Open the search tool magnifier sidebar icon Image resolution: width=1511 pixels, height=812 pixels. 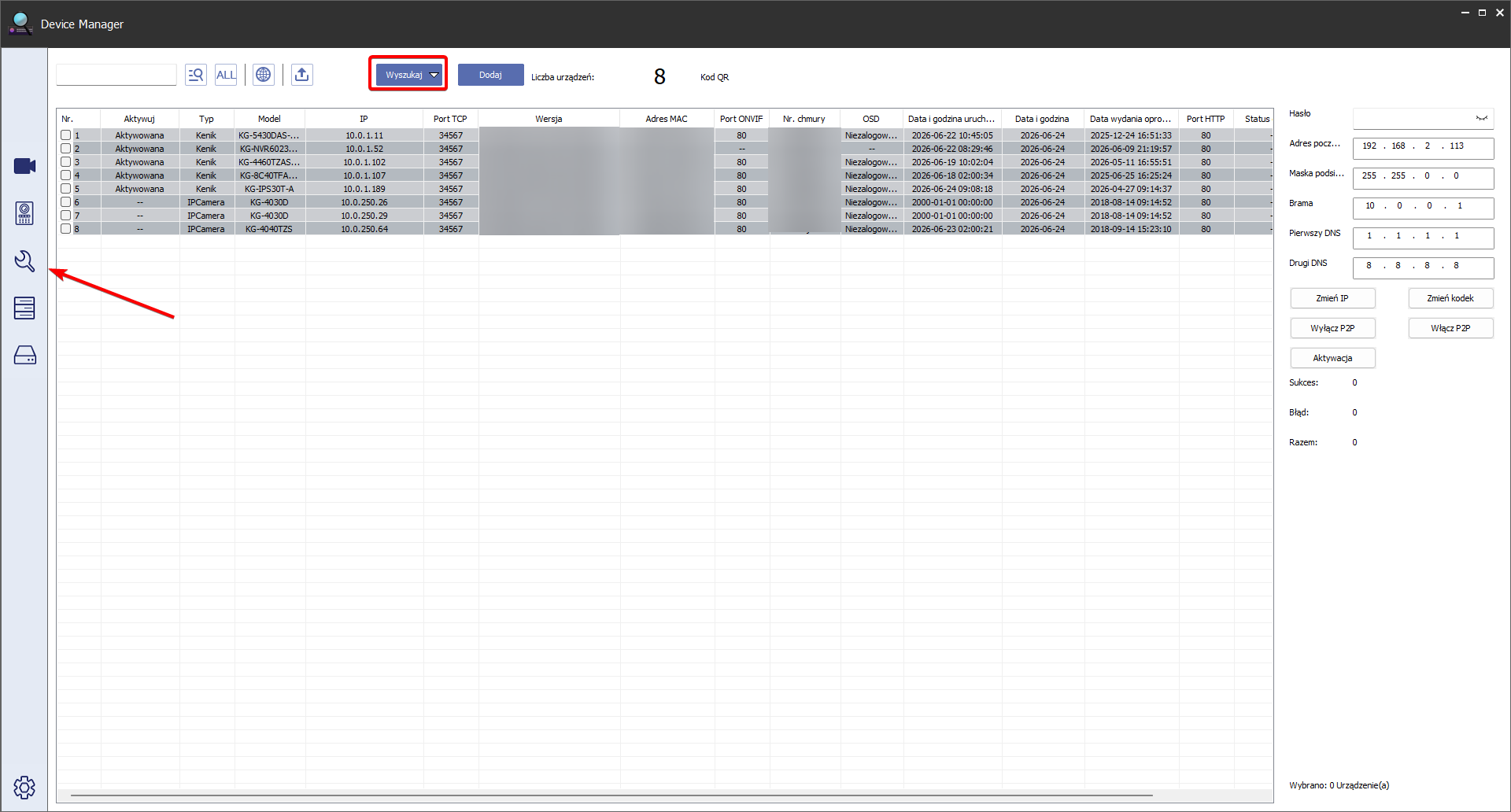pyautogui.click(x=24, y=261)
